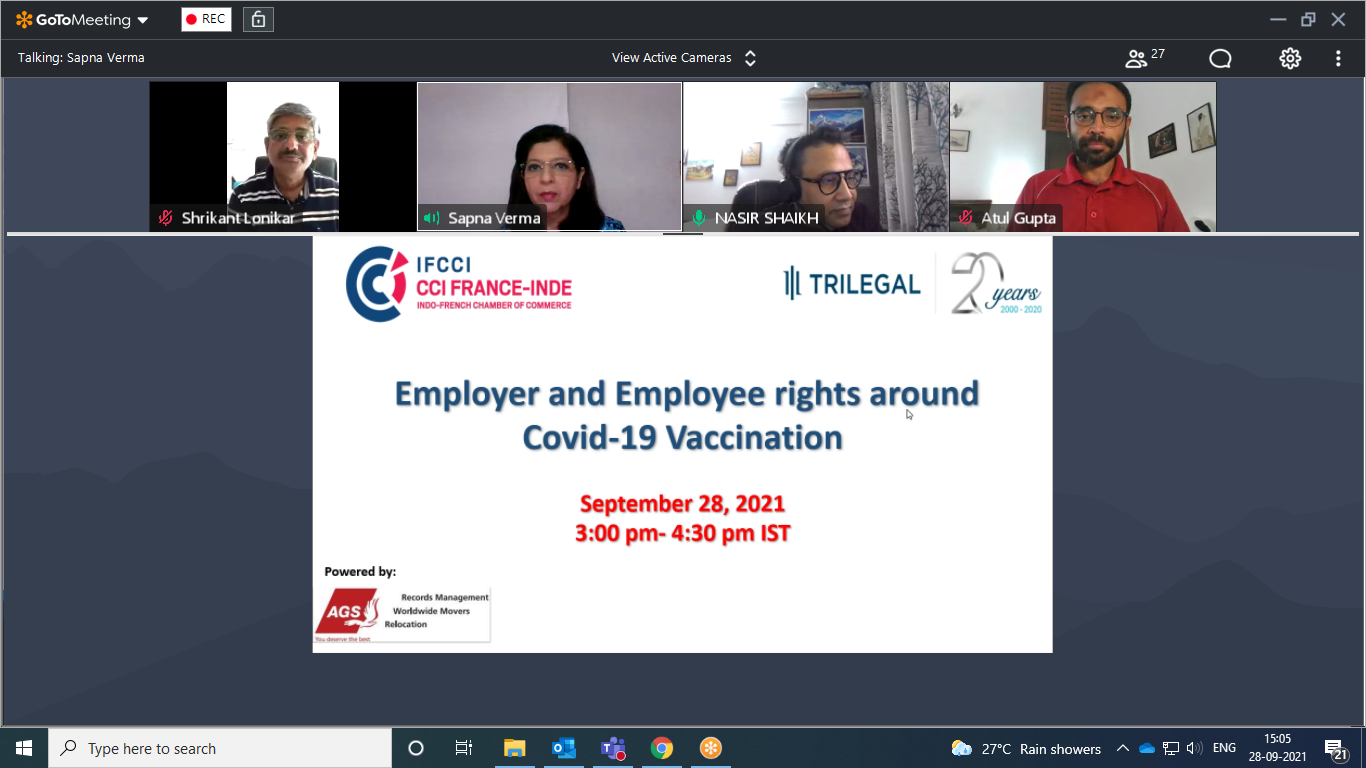Screen dimensions: 1366x768
Task: Open the GoToMeeting taskbar icon
Action: [710, 748]
